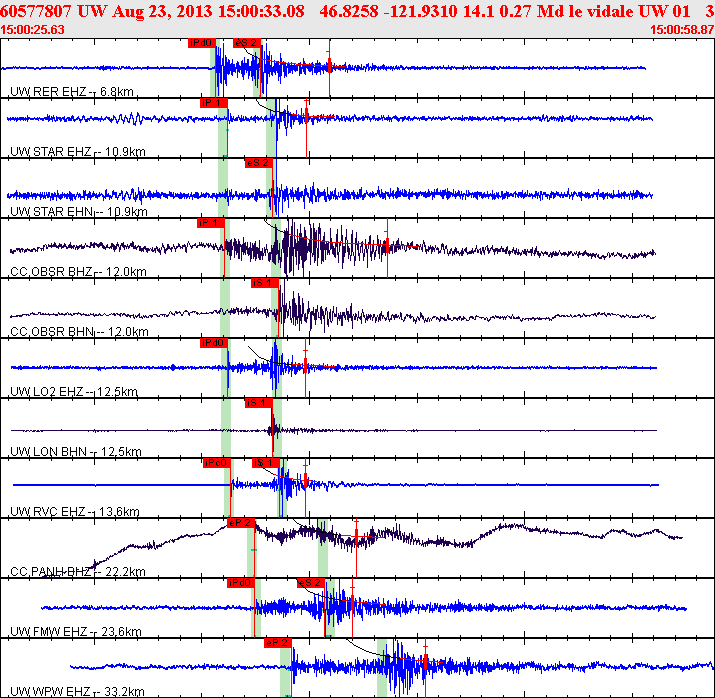
Task: Click the UW STAR EHZ station label
Action: pos(78,151)
